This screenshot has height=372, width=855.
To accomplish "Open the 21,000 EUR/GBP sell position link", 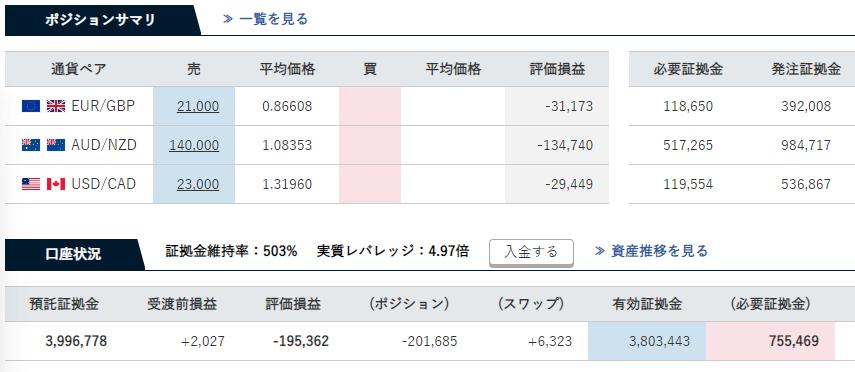I will click(x=198, y=106).
